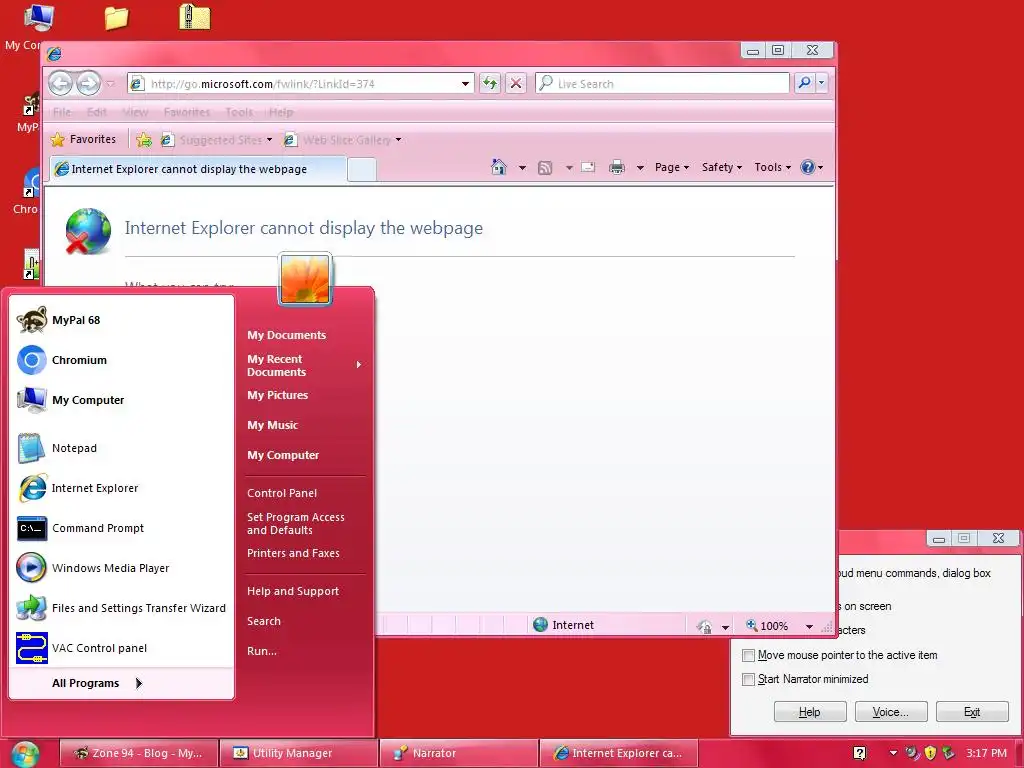Open Help and Support
The image size is (1024, 768).
[293, 591]
